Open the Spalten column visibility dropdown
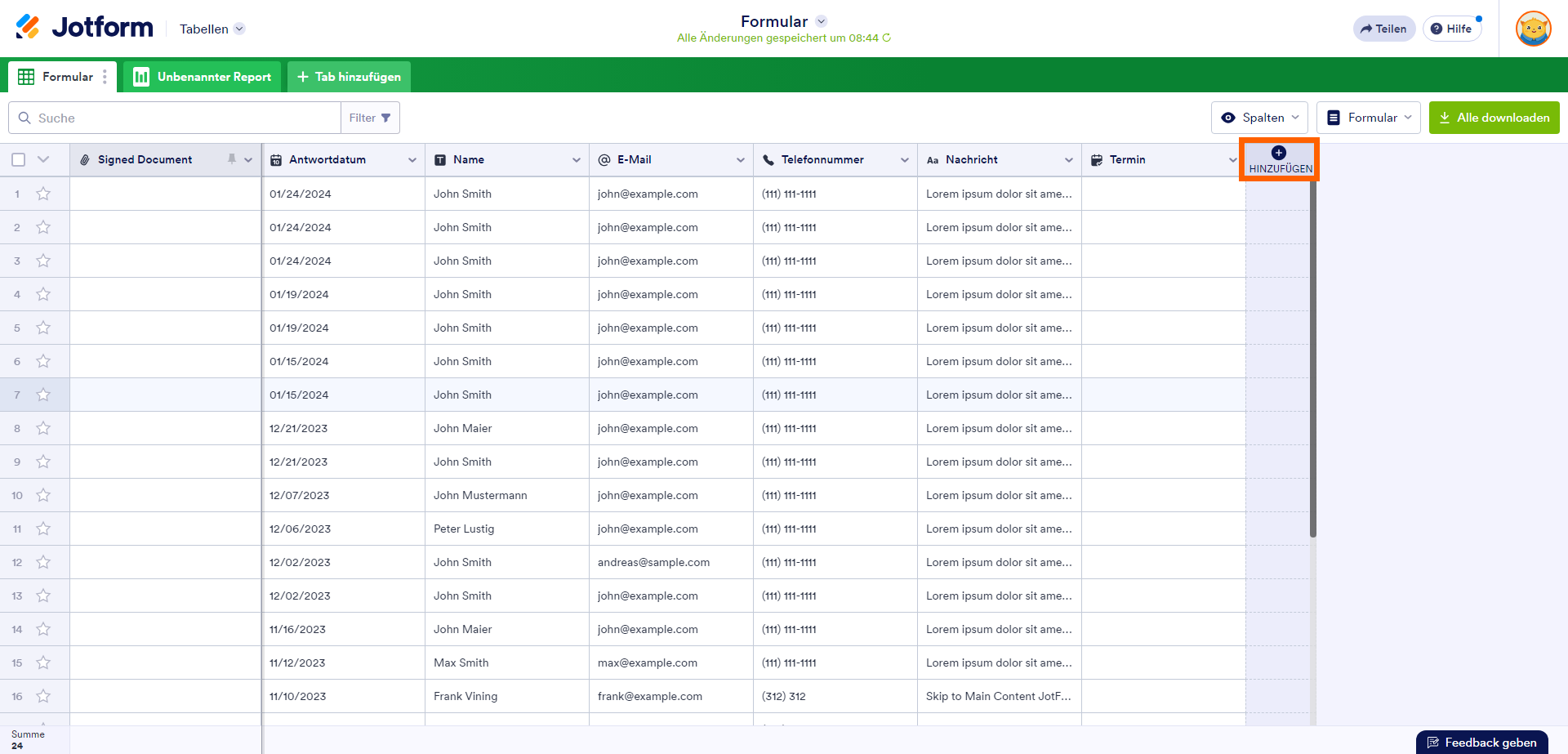The height and width of the screenshot is (754, 1568). [x=1259, y=118]
